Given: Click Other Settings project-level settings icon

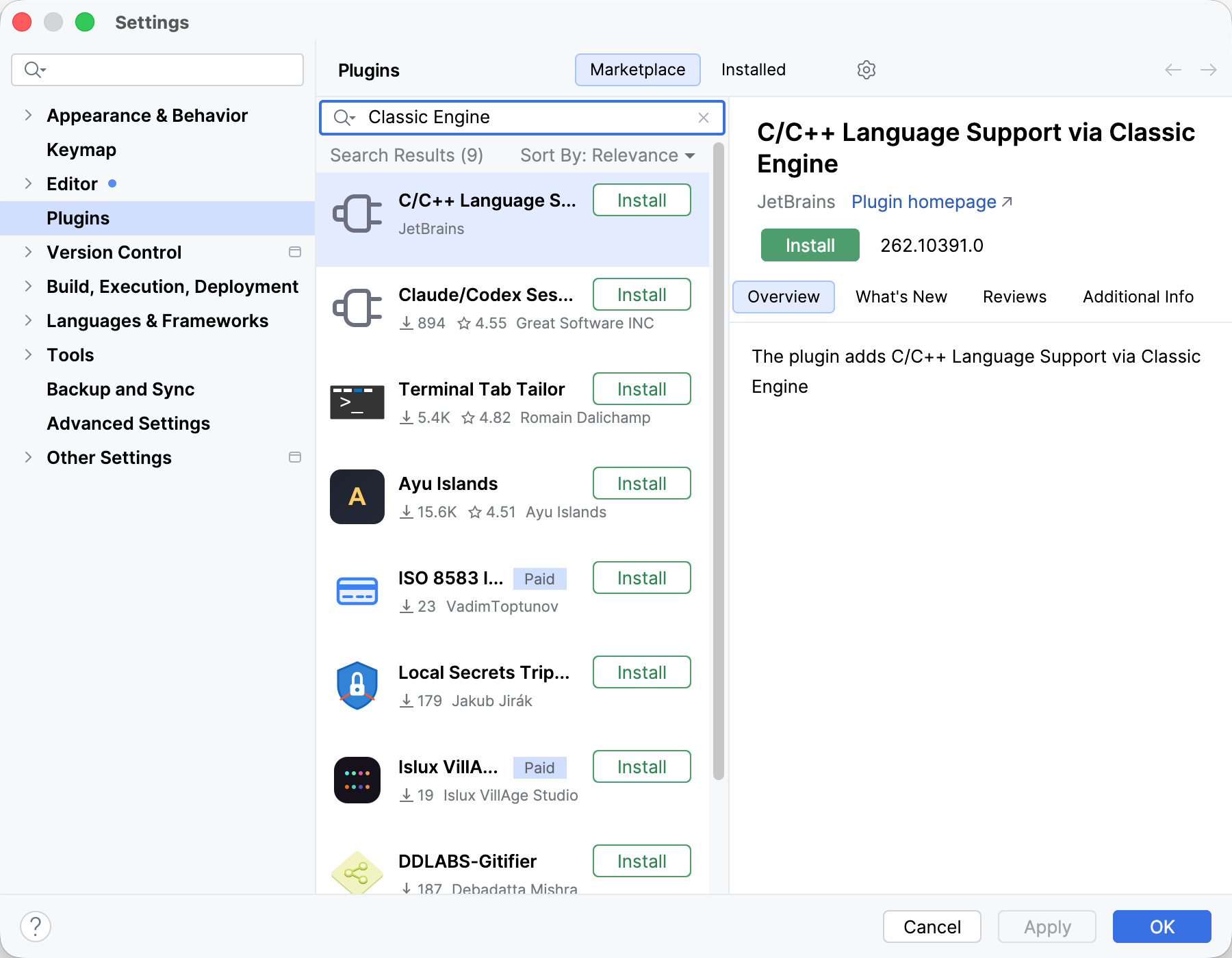Looking at the screenshot, I should tap(295, 457).
